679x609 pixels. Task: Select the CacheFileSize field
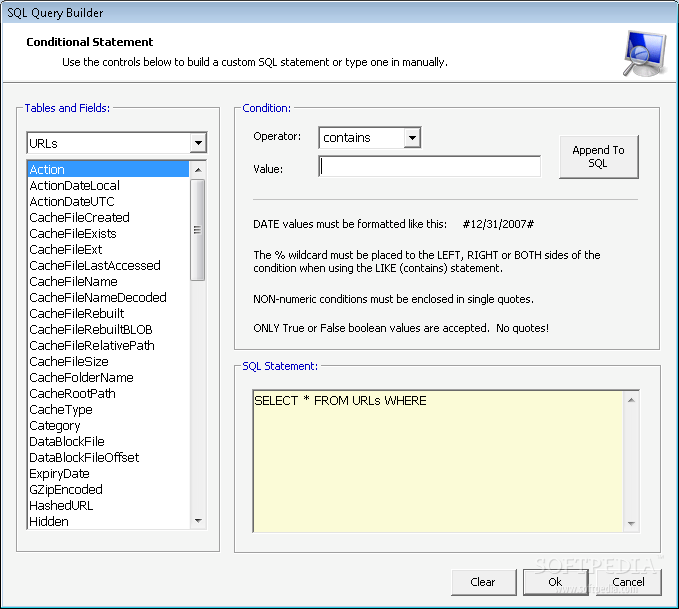point(109,362)
